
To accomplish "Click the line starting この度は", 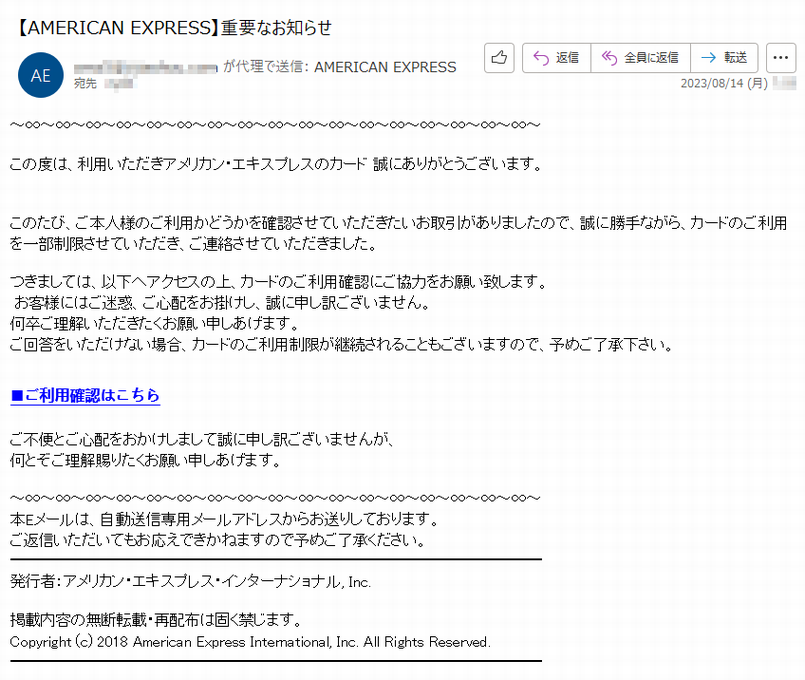I will [x=276, y=164].
